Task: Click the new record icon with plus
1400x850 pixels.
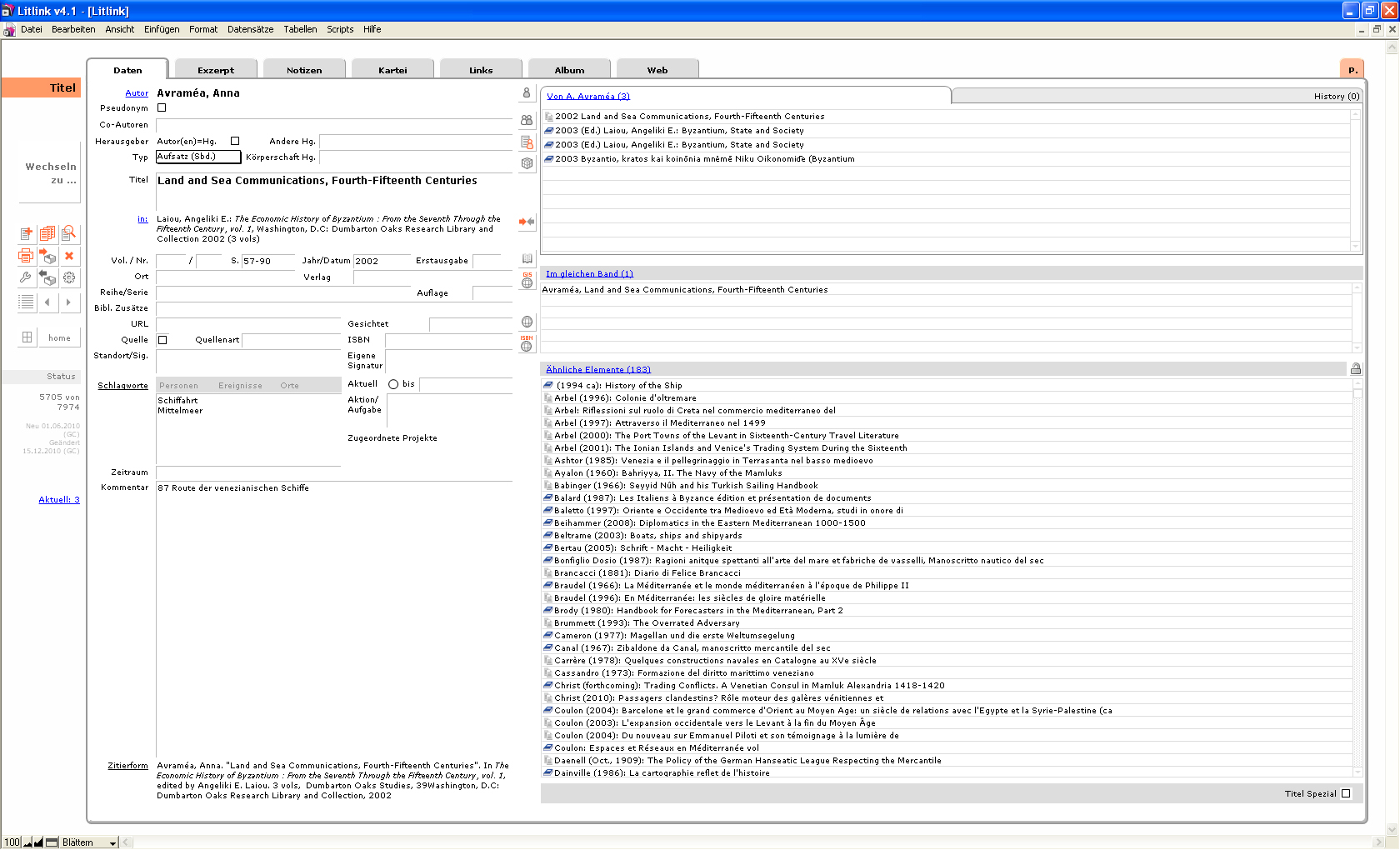Action: pos(27,233)
